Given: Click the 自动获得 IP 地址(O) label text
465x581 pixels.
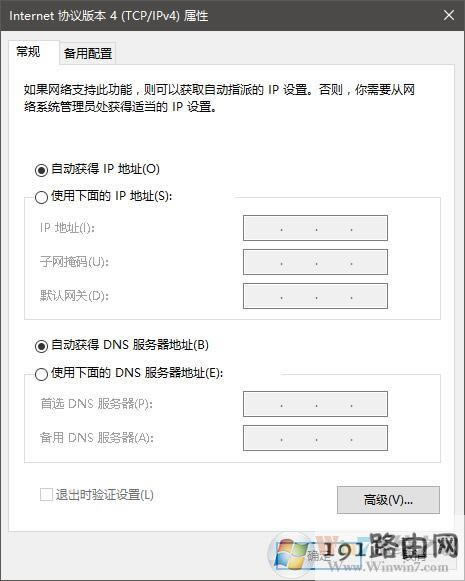Looking at the screenshot, I should click(105, 169).
